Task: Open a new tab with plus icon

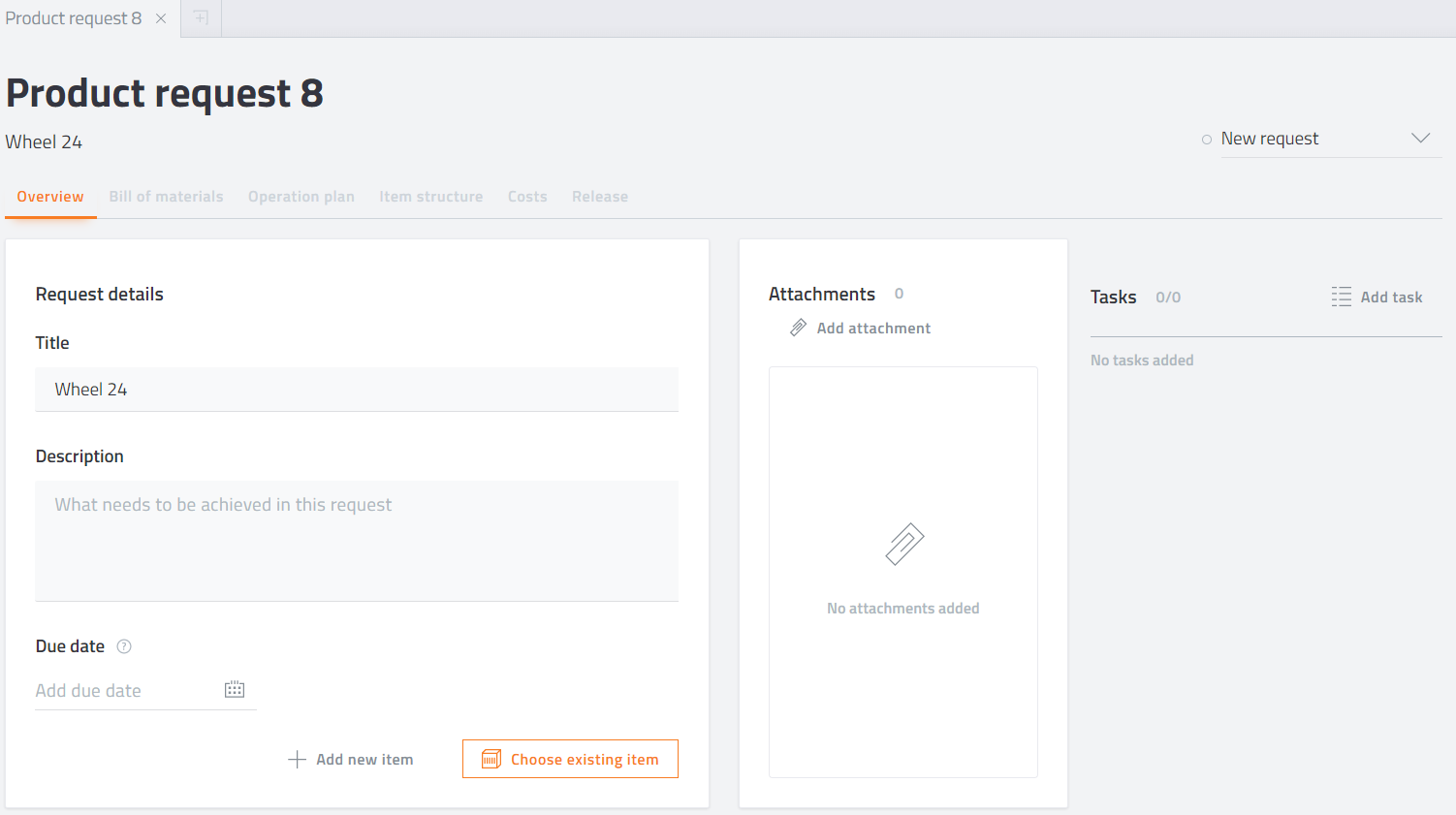Action: click(x=201, y=17)
